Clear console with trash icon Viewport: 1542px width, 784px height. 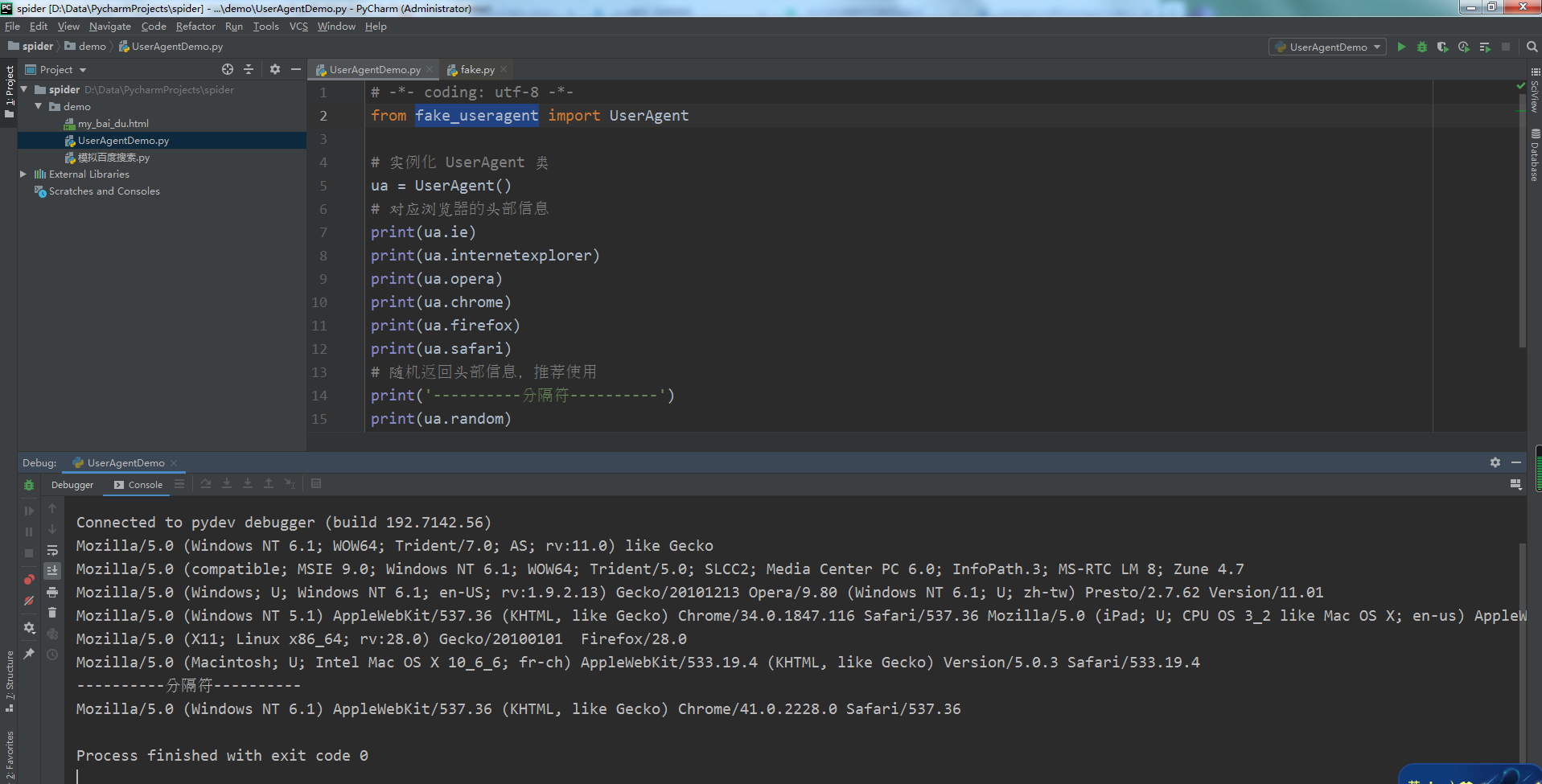click(x=52, y=613)
